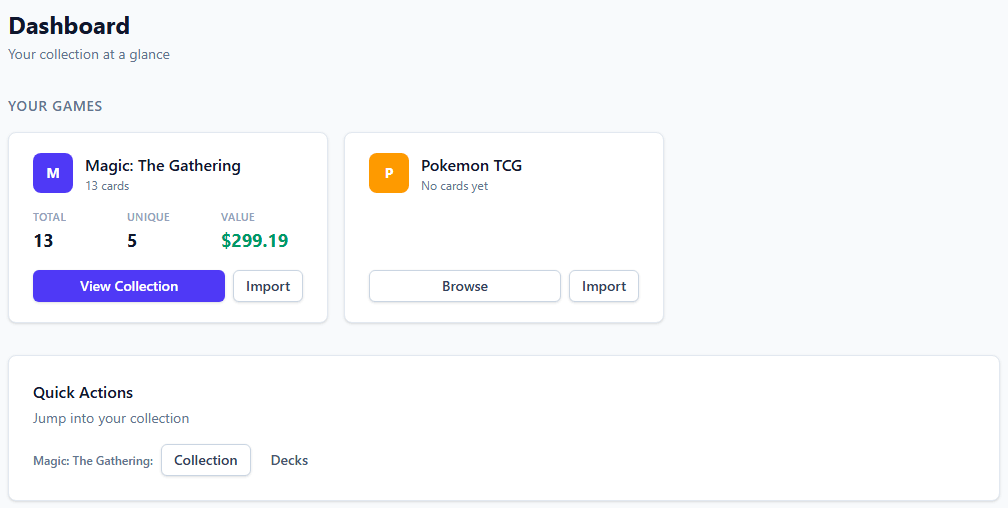Click the Dashboard page heading

69,26
